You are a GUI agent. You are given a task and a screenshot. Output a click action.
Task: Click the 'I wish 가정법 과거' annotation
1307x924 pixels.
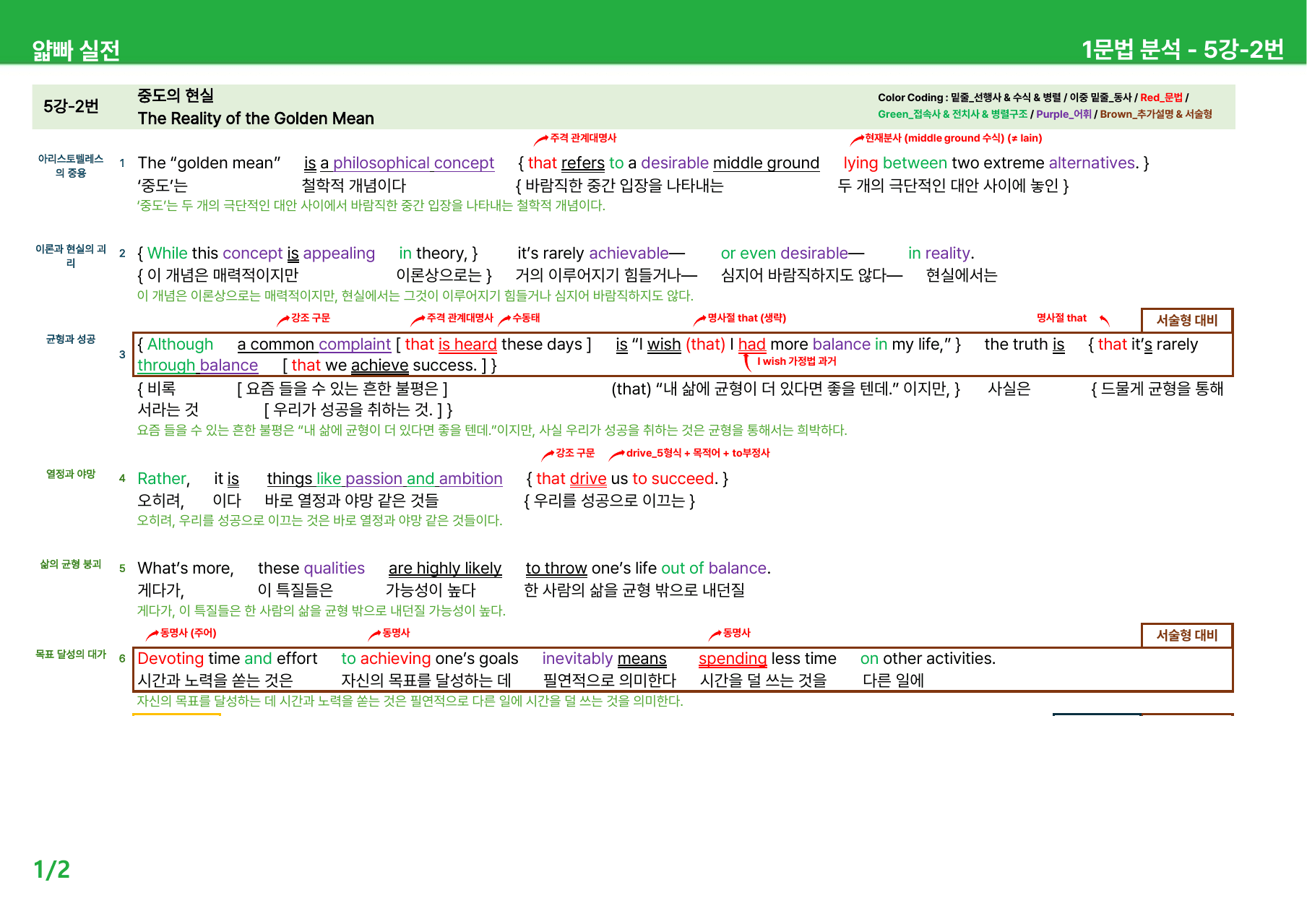pyautogui.click(x=797, y=361)
